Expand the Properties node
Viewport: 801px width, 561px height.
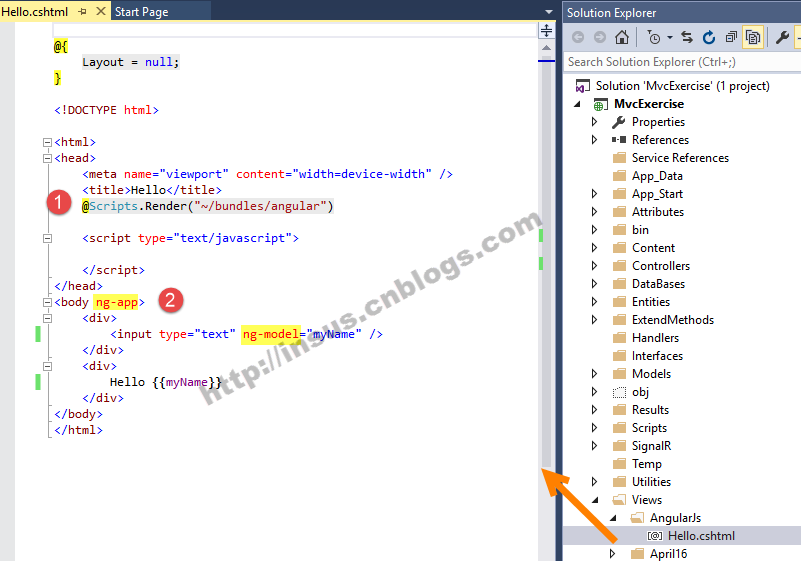594,122
